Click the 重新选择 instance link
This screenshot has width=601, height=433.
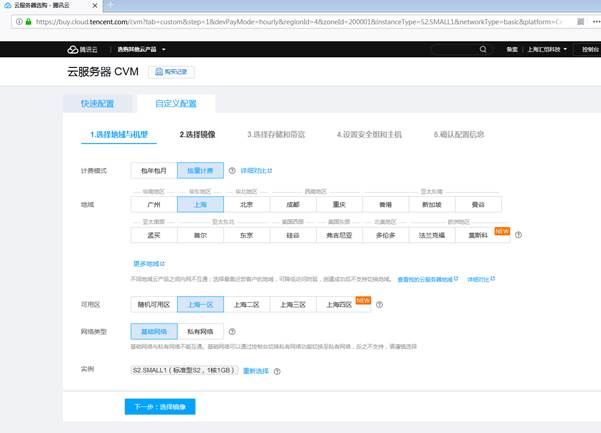point(256,370)
